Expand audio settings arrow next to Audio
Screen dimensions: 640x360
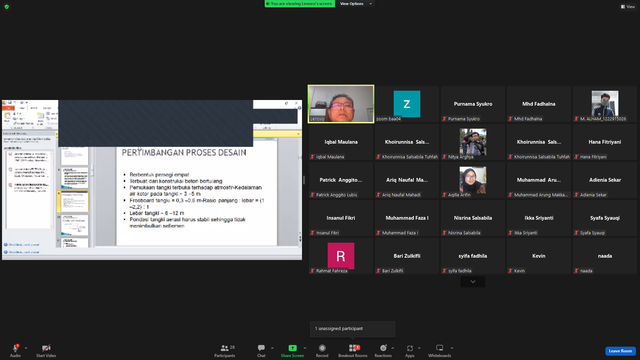tap(26, 348)
